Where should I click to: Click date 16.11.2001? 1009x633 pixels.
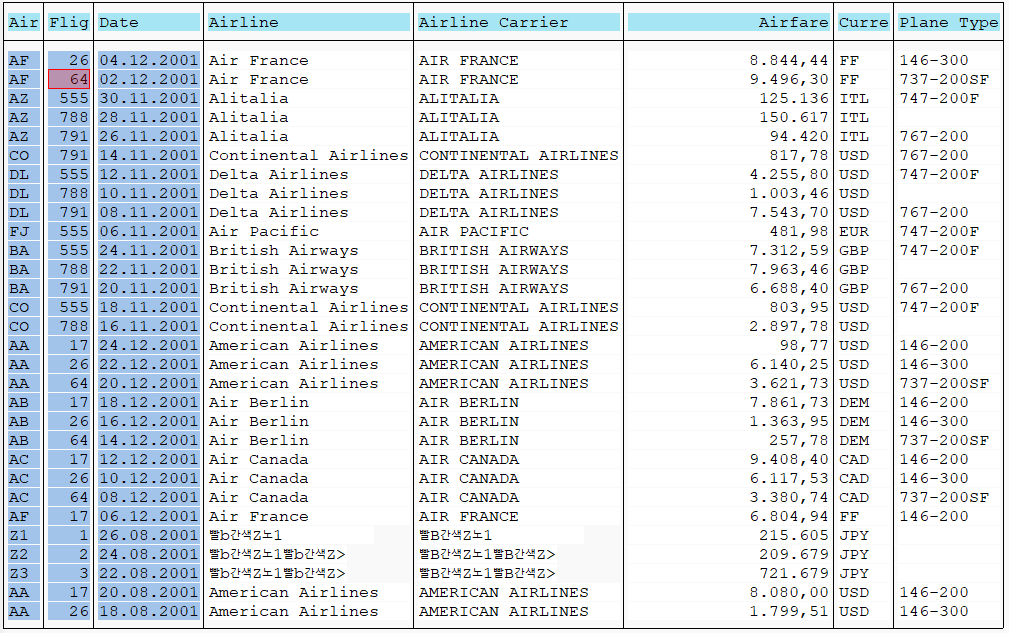click(x=149, y=326)
